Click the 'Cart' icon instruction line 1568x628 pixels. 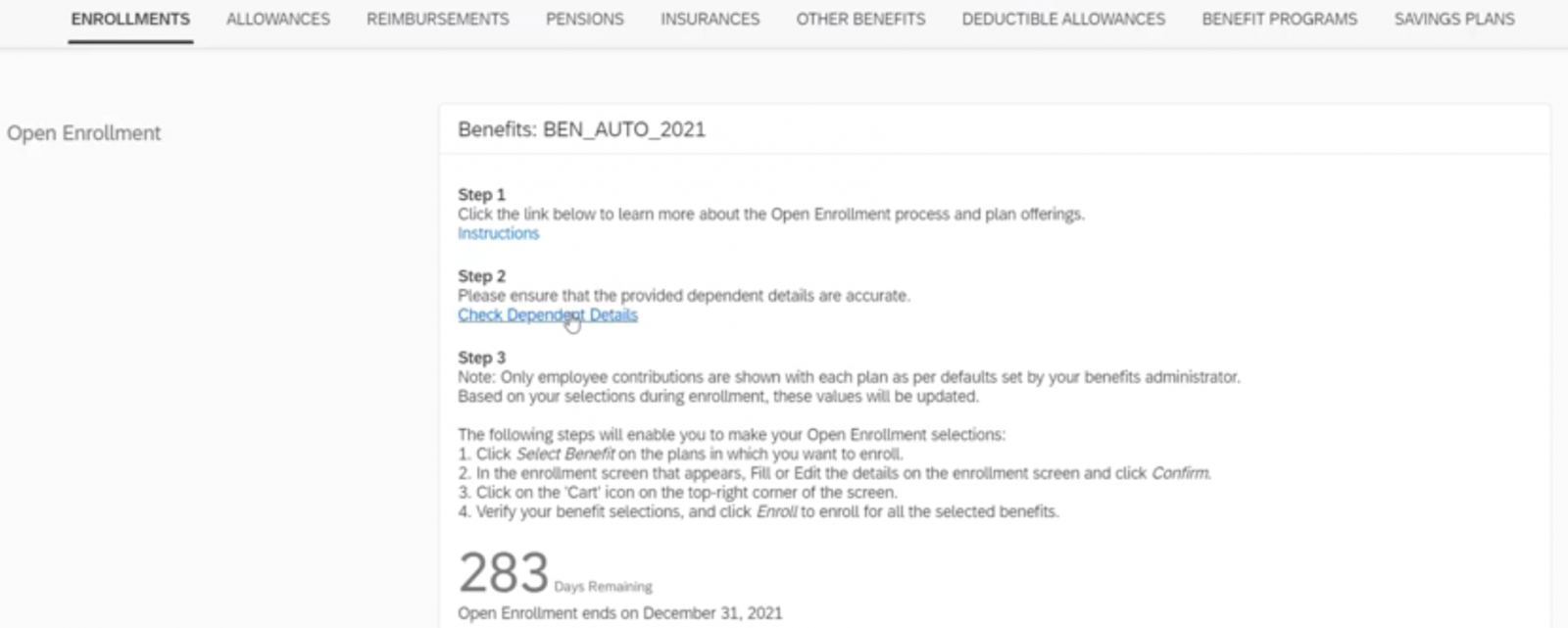tap(677, 492)
